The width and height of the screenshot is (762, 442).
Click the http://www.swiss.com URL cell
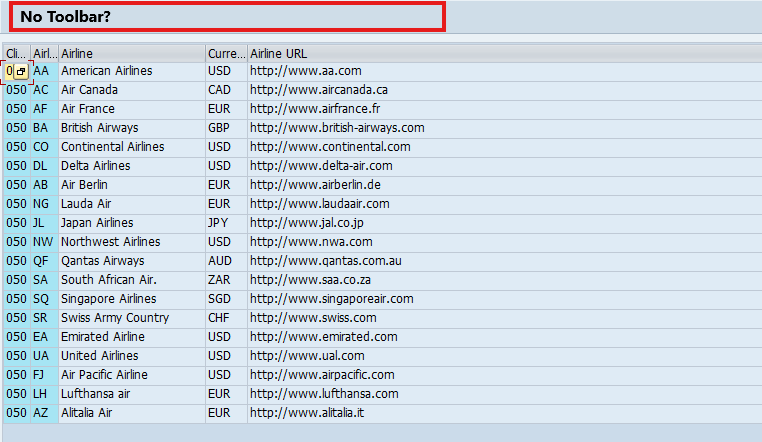tap(504, 318)
